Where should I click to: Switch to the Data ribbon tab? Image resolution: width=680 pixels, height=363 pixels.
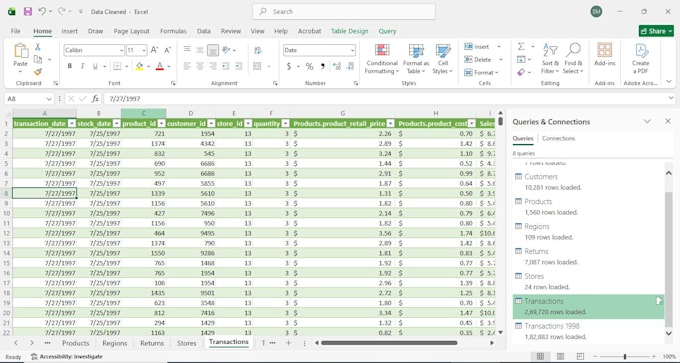[x=203, y=31]
